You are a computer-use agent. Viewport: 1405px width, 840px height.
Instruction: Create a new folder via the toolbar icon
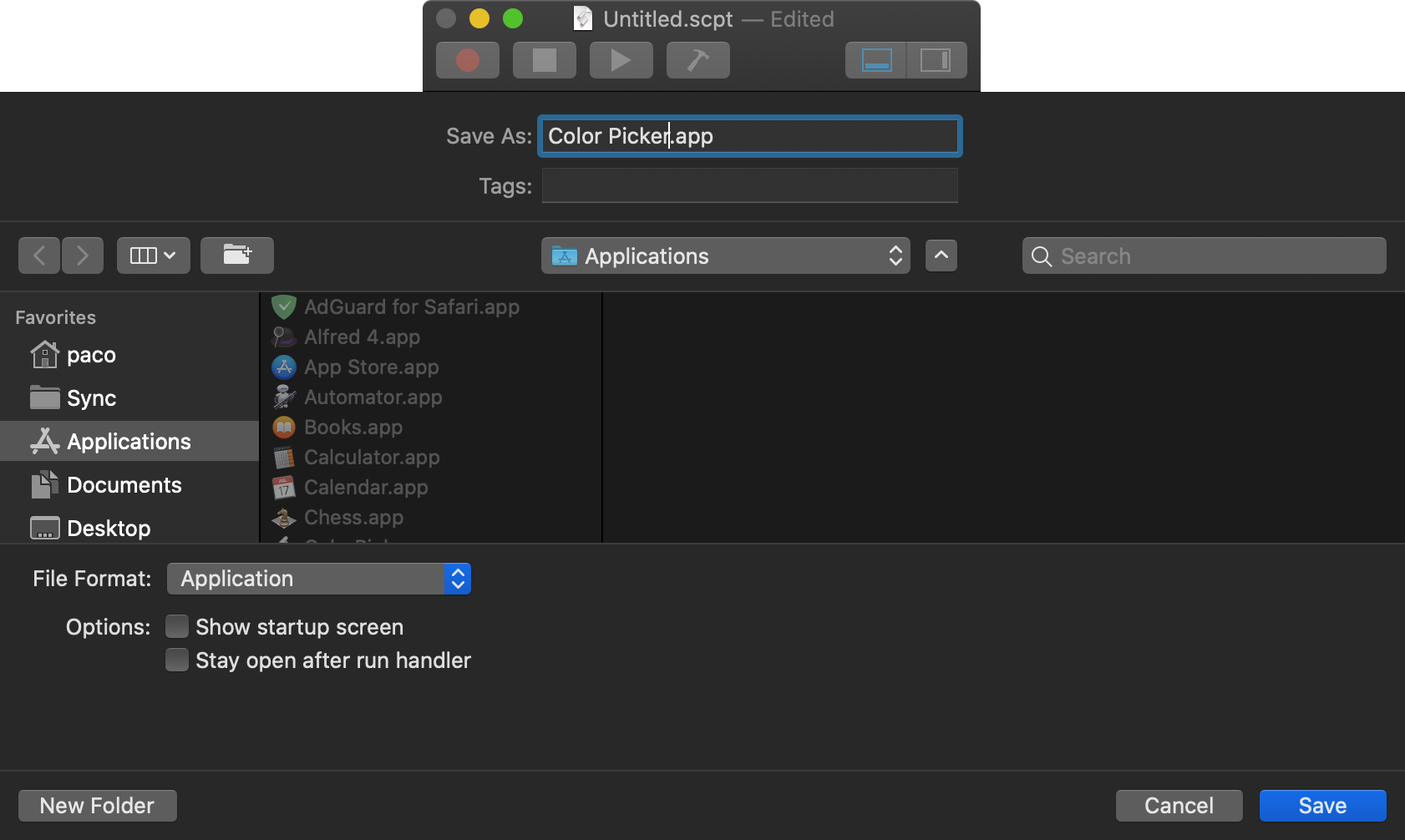[237, 256]
